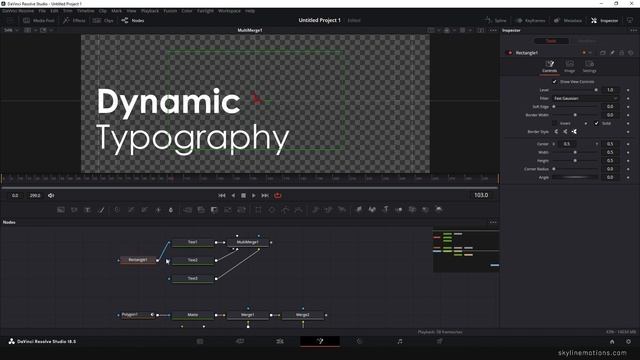Add a Blur node from the toolbar
Image resolution: width=640 pixels, height=360 pixels.
171,210
